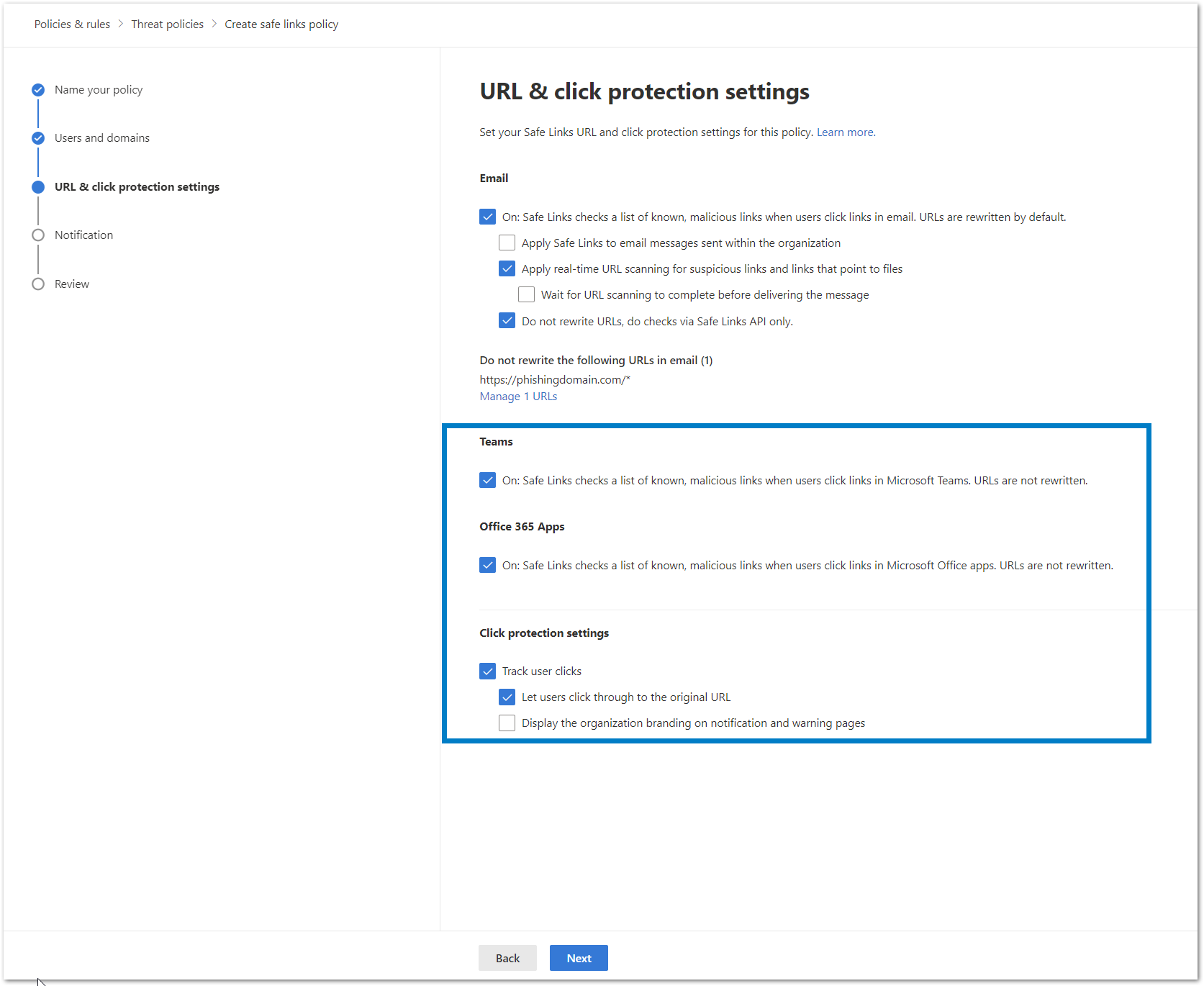This screenshot has height=986, width=1204.
Task: Toggle the Email Safe Links On checkbox
Action: pos(488,217)
